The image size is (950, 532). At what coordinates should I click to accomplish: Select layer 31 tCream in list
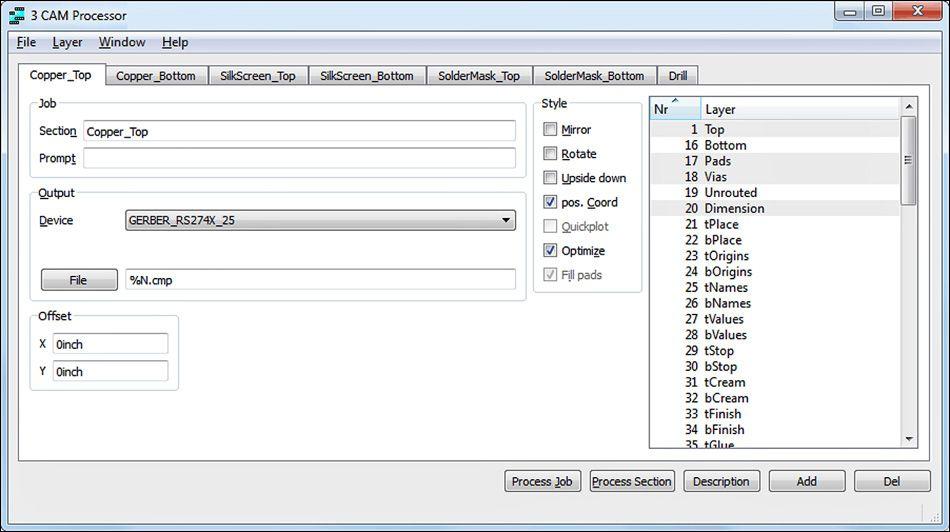[776, 382]
